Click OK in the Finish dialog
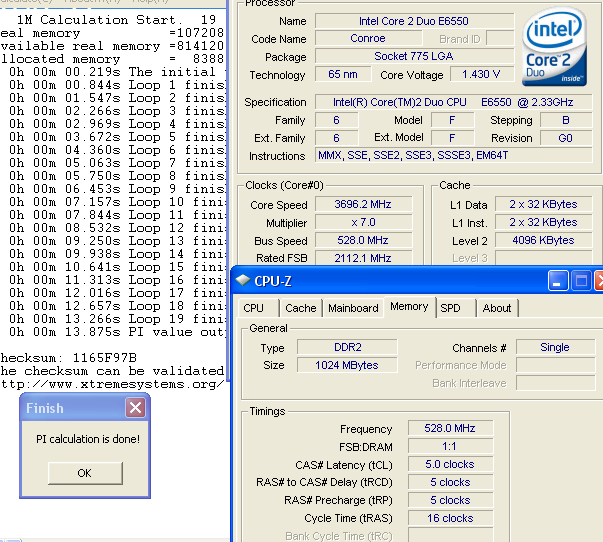Screen dimensions: 603x542 coord(85,473)
